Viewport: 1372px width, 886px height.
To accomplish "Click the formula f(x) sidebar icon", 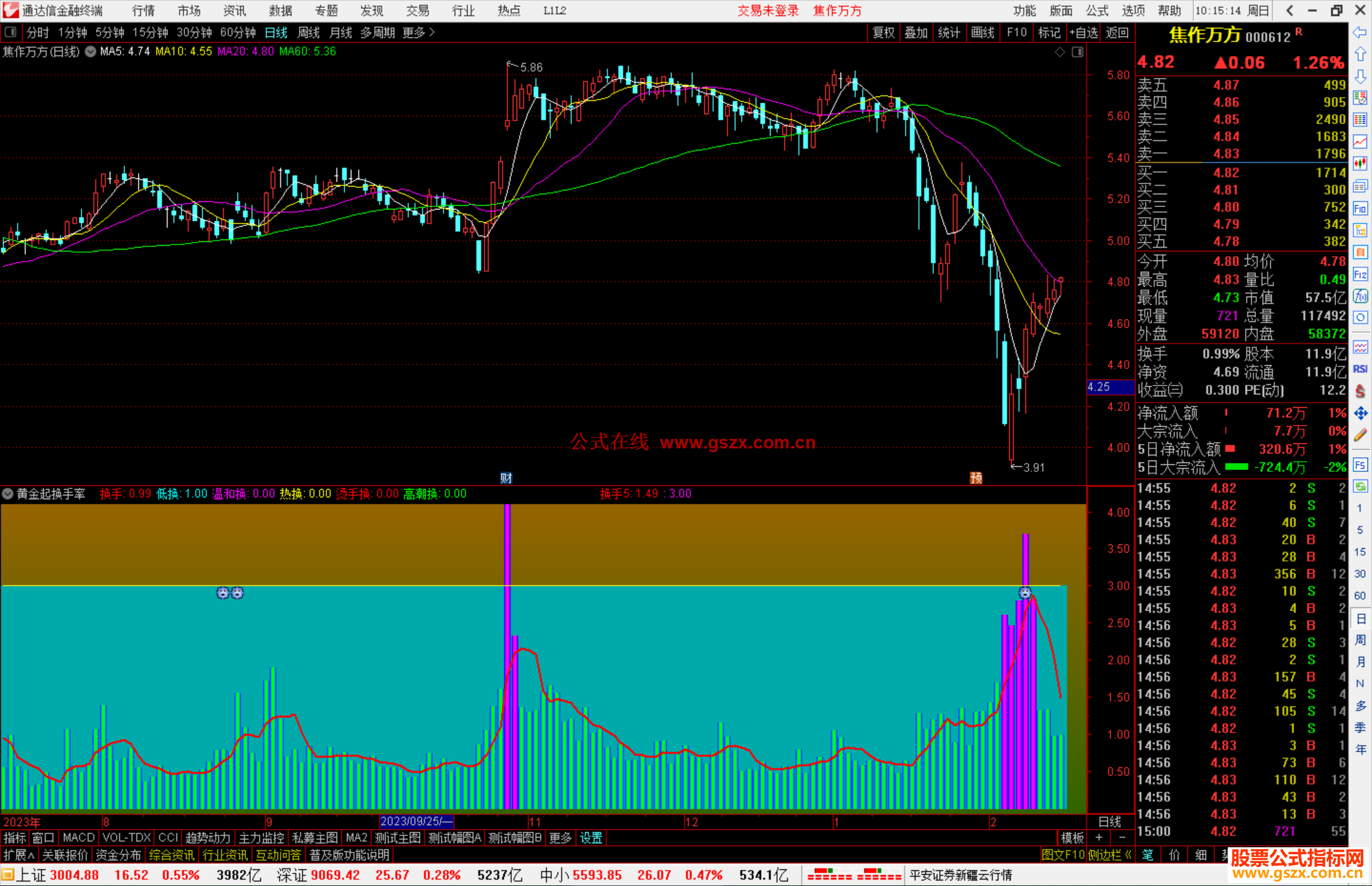I will click(1360, 296).
